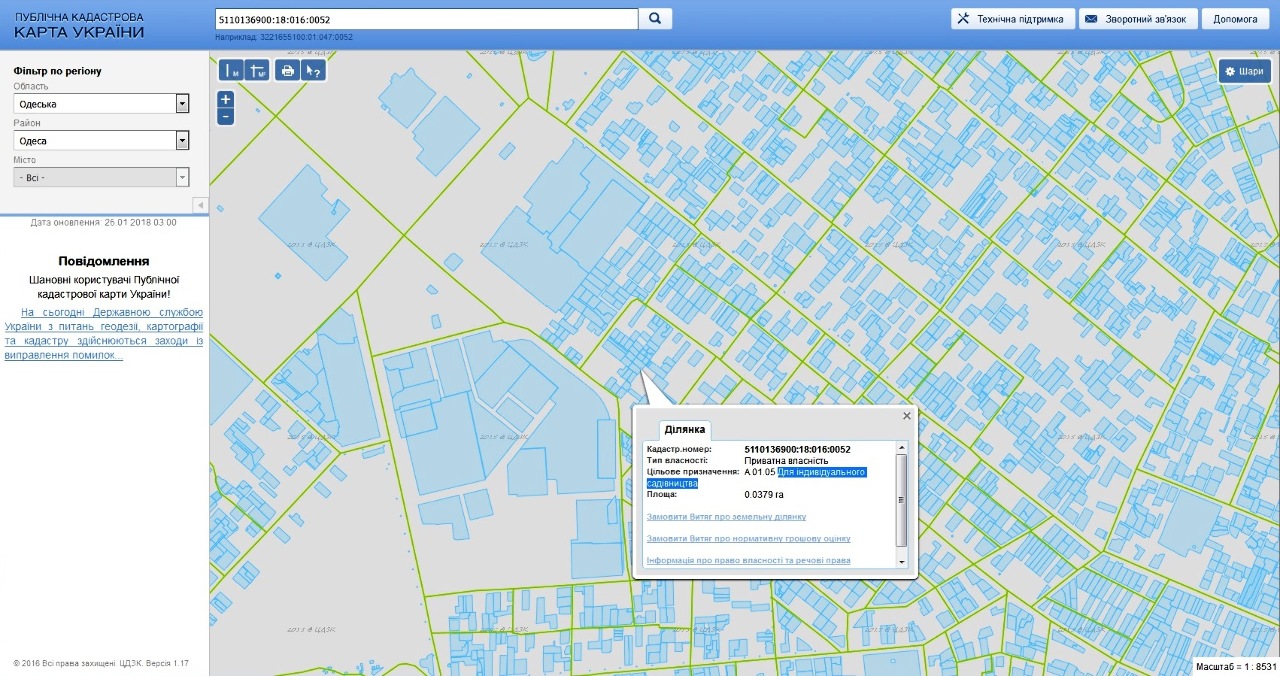This screenshot has height=676, width=1280.
Task: Order extract: Замовити Витяг про земельну ділянку
Action: click(x=726, y=517)
